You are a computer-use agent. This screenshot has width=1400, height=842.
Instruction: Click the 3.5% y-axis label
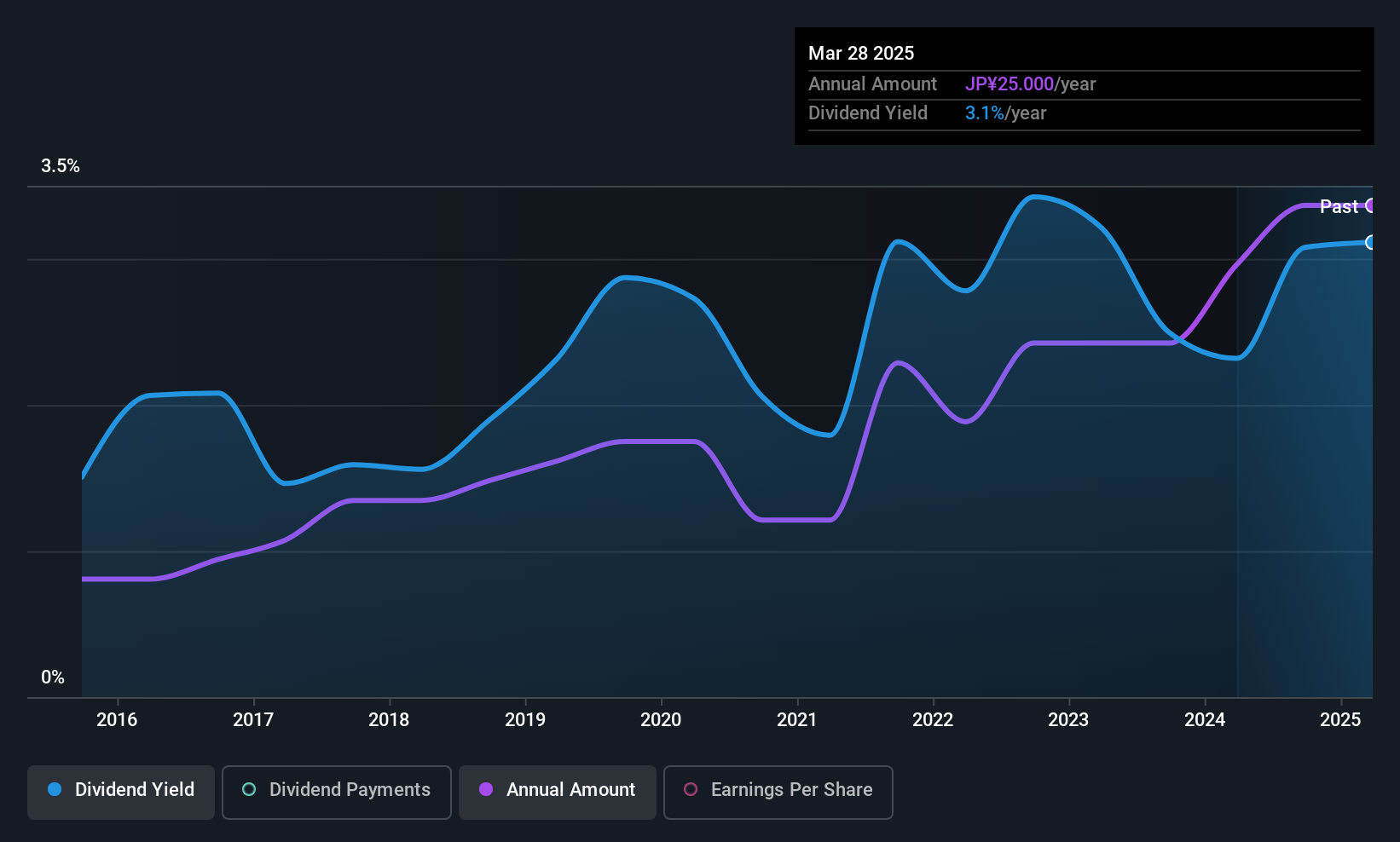[x=61, y=165]
